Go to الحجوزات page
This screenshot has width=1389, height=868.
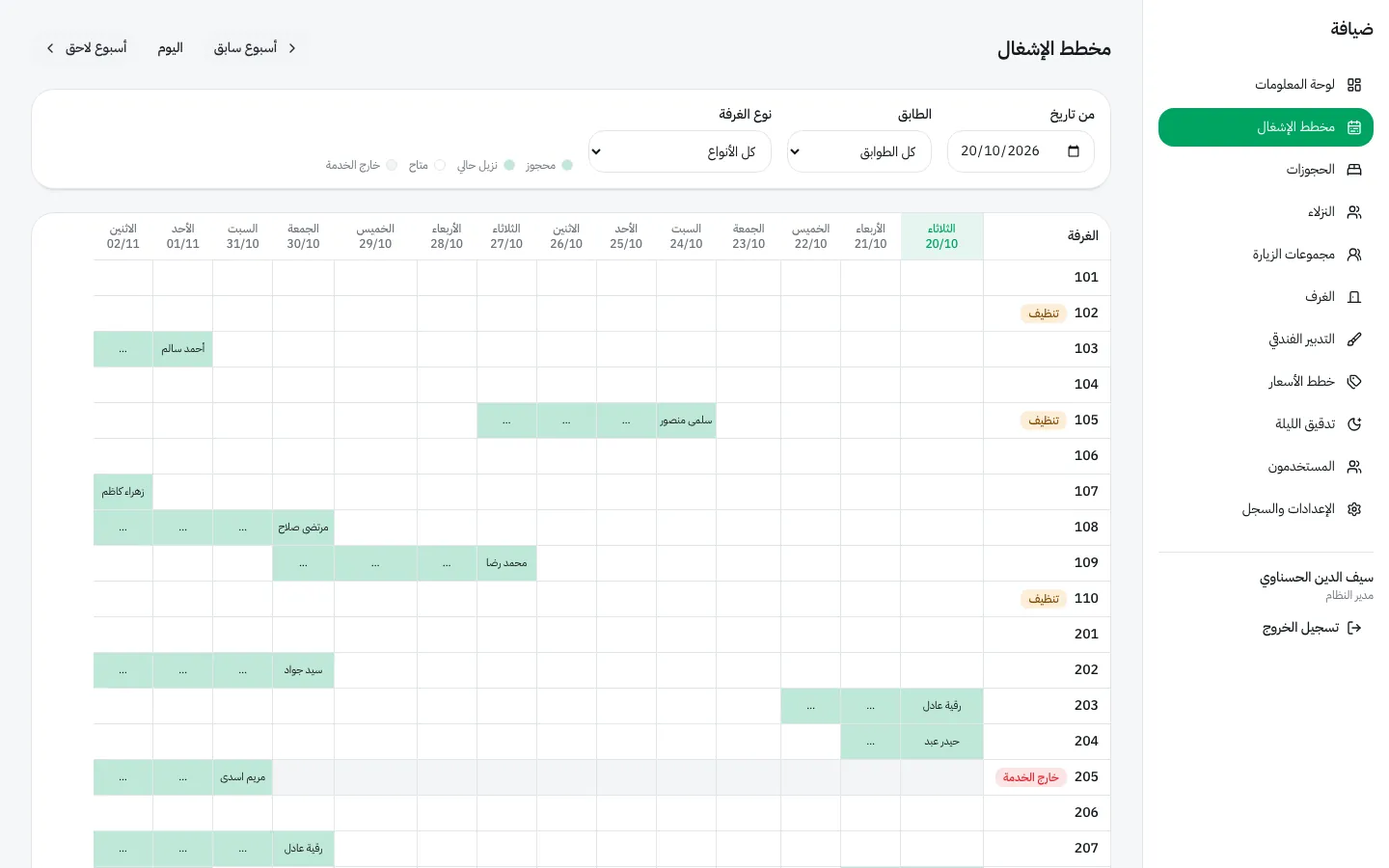[x=1266, y=170]
